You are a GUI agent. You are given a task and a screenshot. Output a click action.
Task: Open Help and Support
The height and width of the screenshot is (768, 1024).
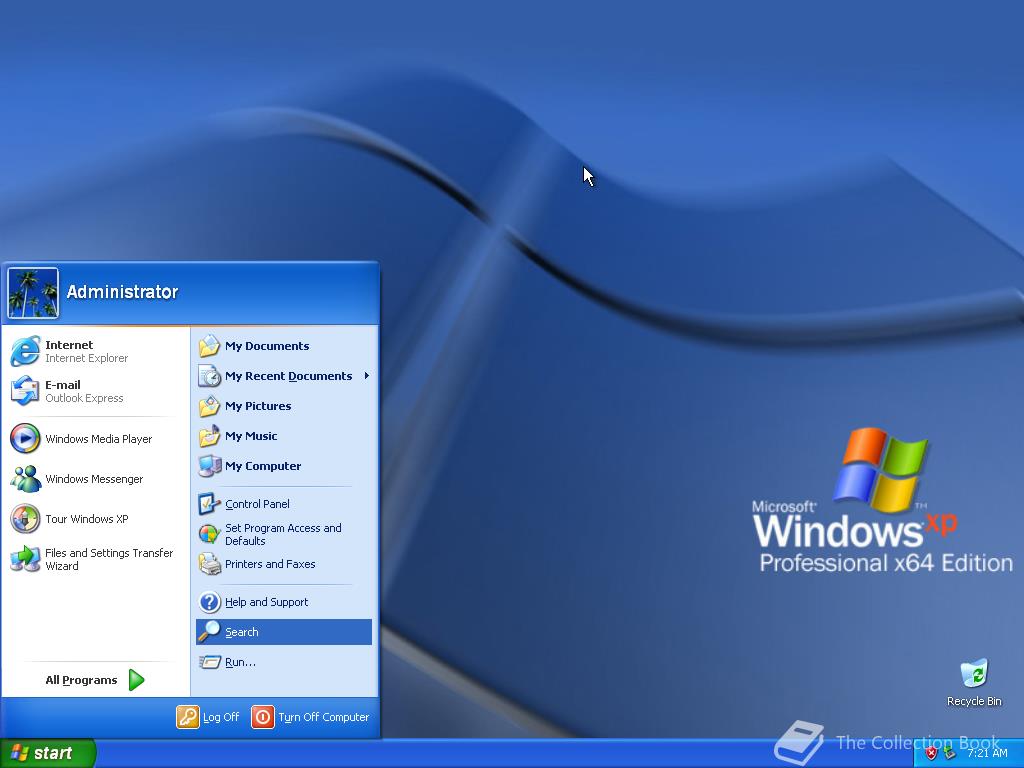[x=266, y=601]
